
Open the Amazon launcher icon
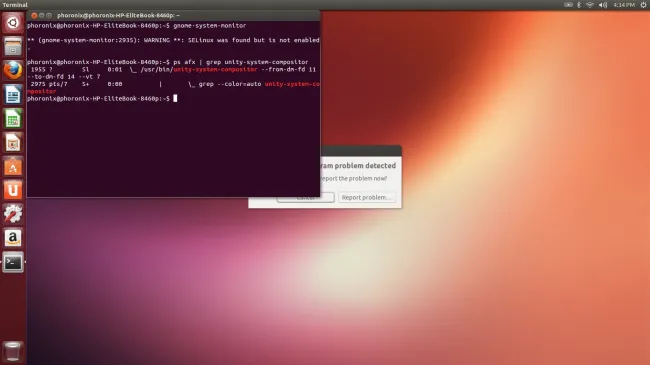13,238
